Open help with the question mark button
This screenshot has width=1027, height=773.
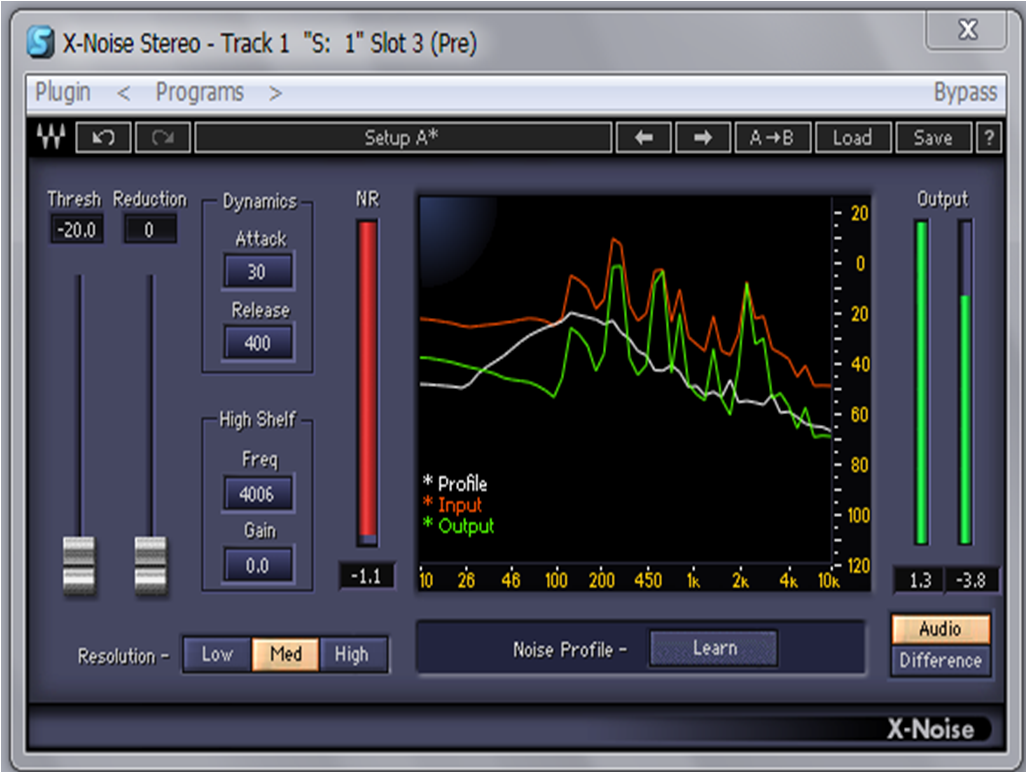tap(988, 138)
